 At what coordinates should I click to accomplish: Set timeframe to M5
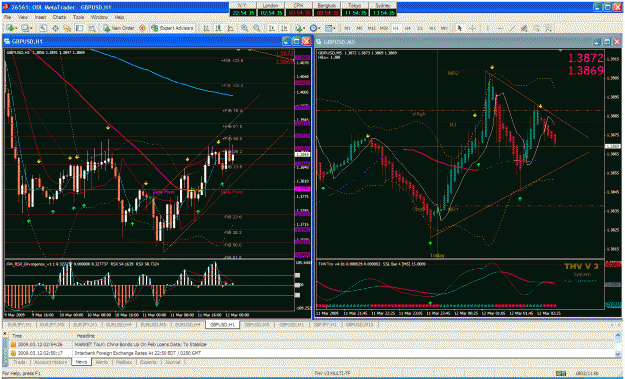(360, 28)
